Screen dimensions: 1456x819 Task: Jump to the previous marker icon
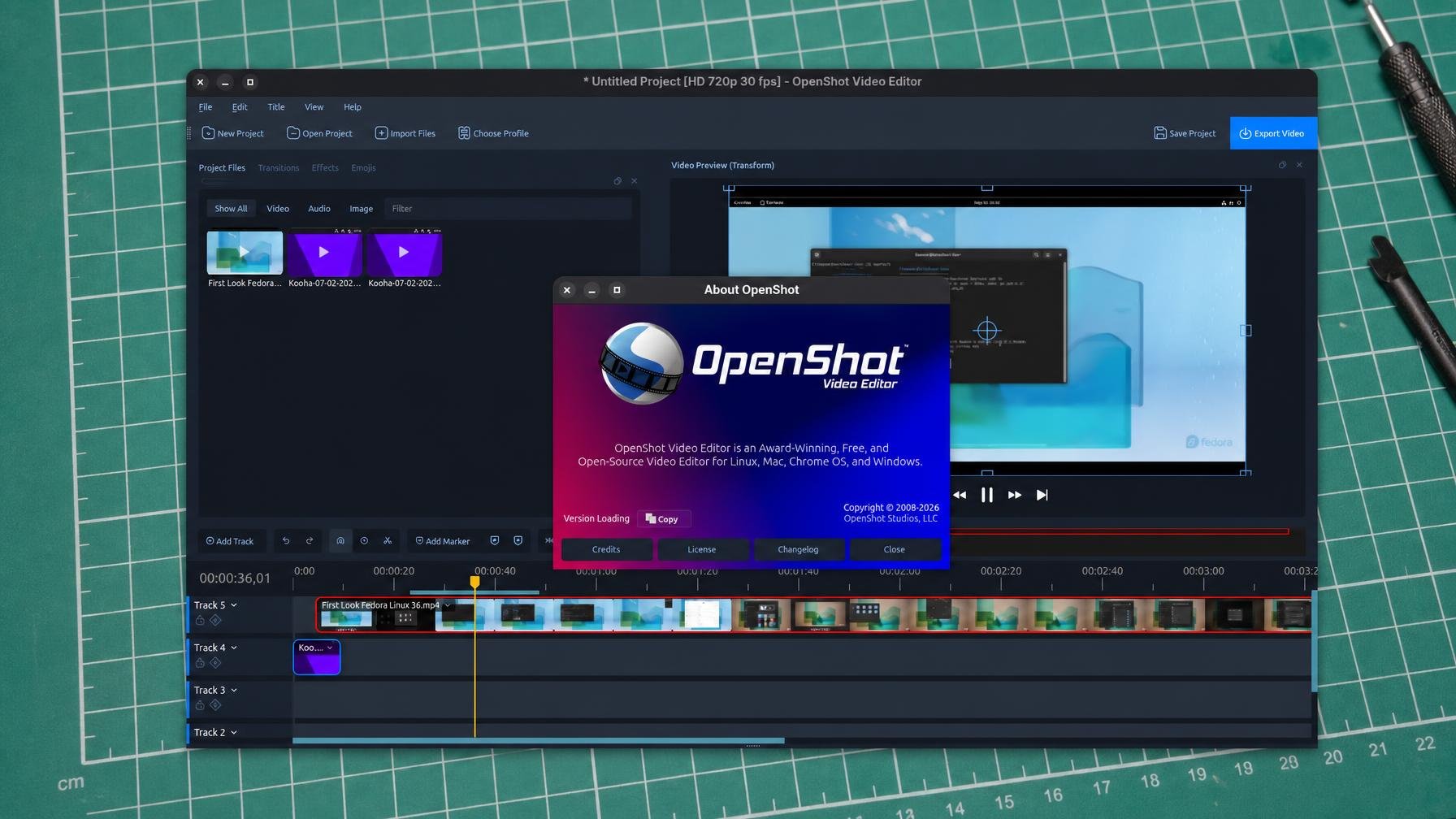[495, 541]
